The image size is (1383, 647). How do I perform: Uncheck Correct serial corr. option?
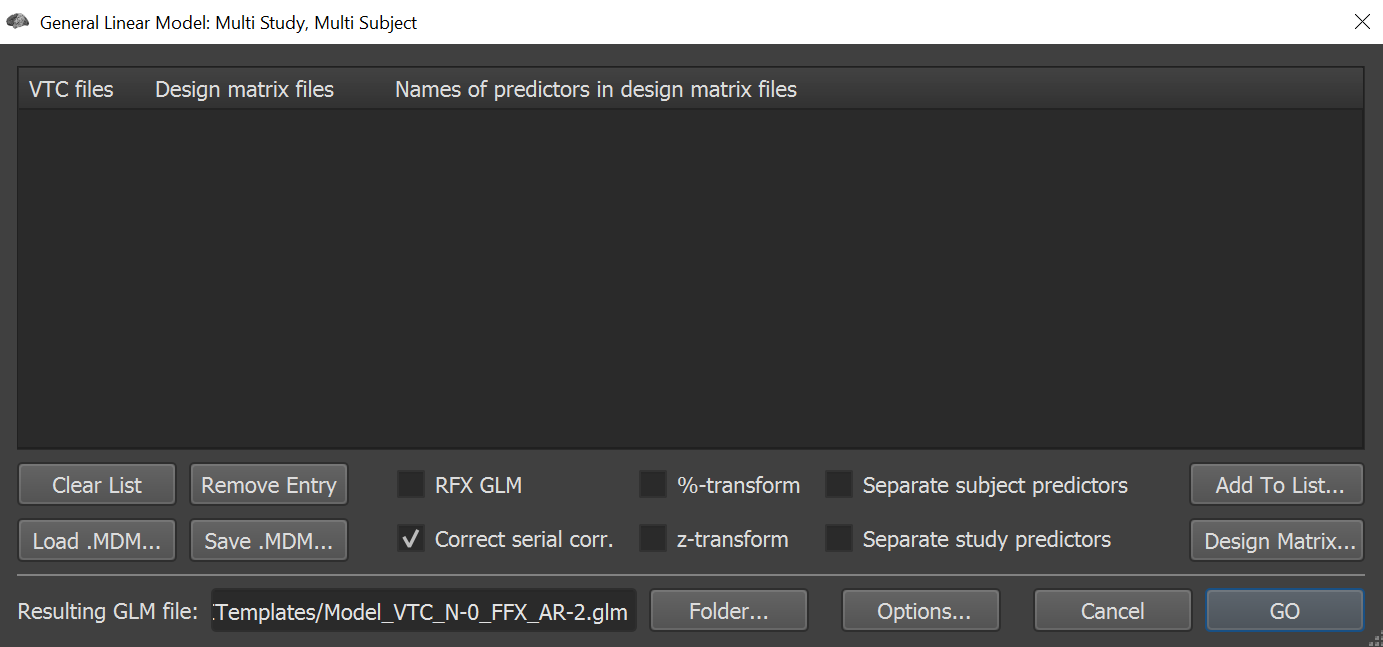point(411,539)
